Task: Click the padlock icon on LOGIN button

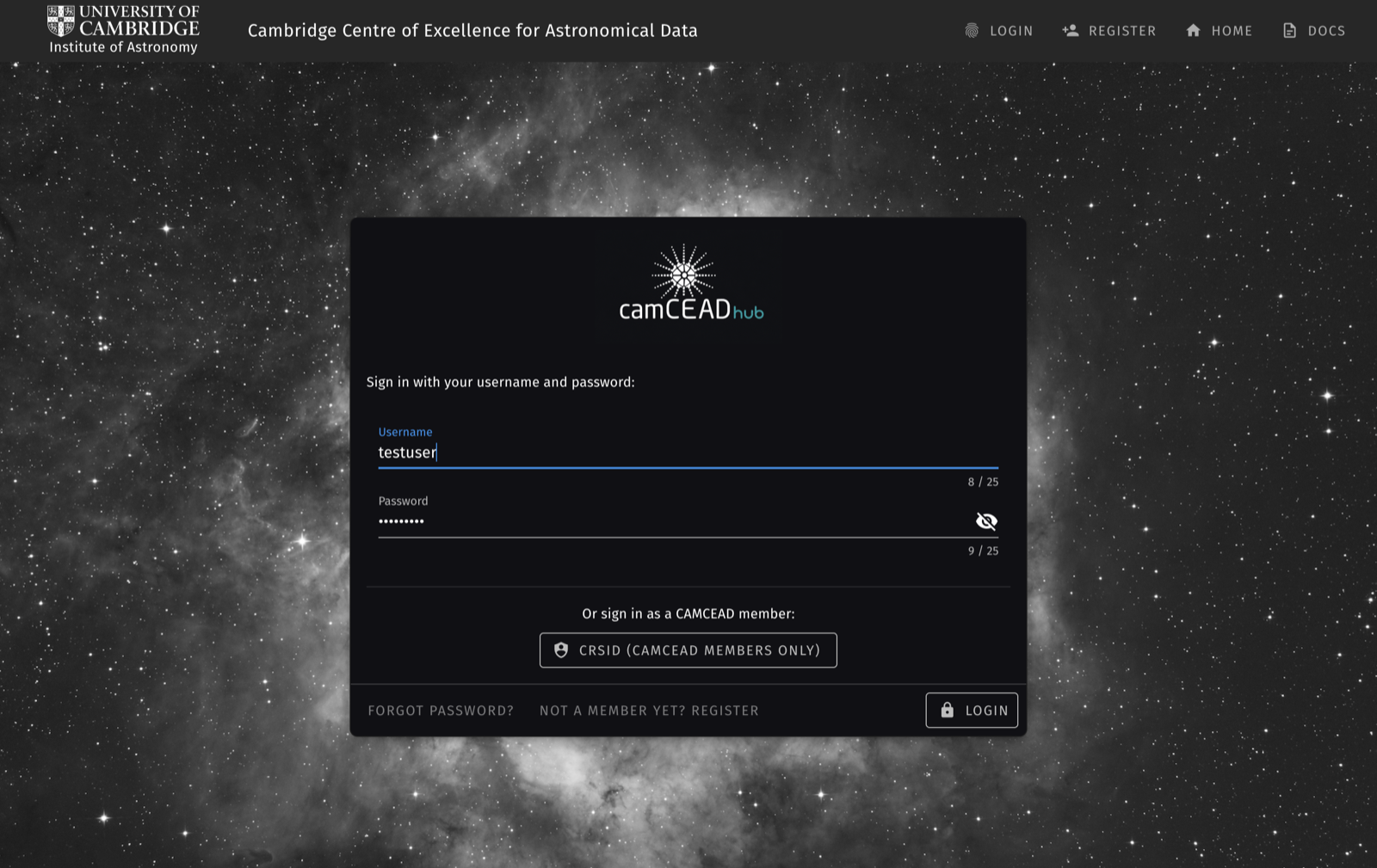Action: 947,711
